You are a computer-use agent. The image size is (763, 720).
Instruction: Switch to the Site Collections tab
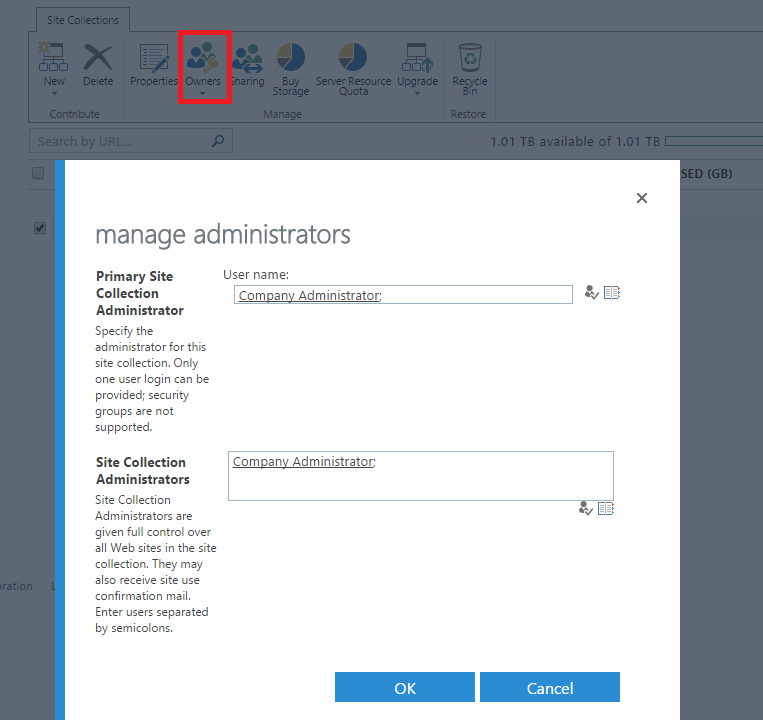point(83,20)
